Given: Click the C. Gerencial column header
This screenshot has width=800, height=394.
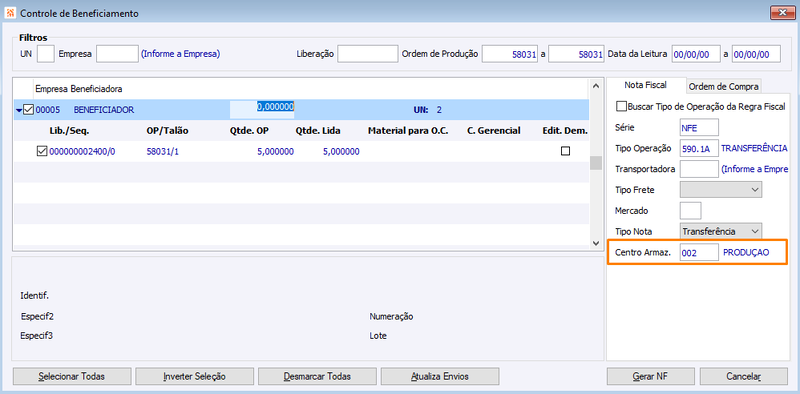Looking at the screenshot, I should pyautogui.click(x=493, y=131).
